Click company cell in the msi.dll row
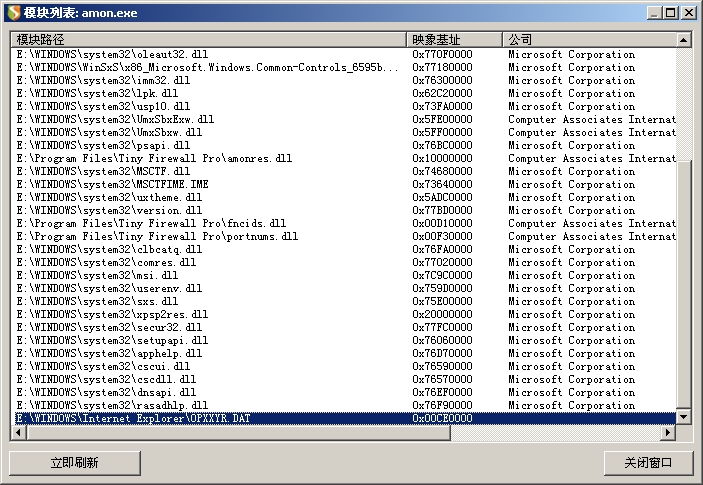Screen dimensions: 703x485 click(x=572, y=275)
